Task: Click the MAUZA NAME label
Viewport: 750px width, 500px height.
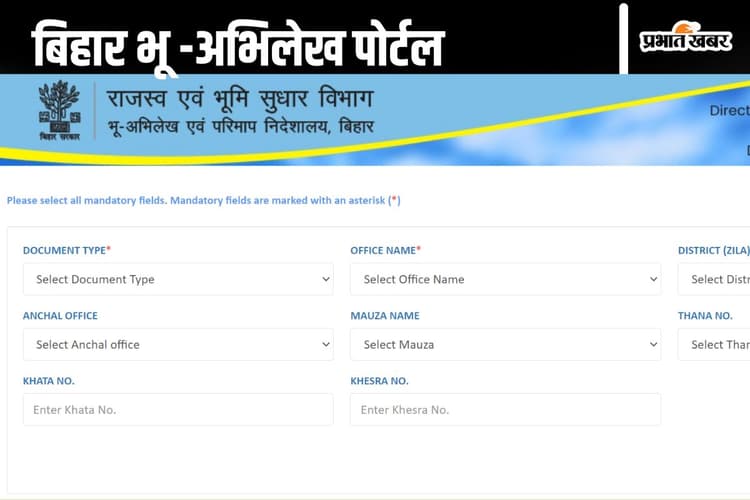Action: tap(384, 315)
